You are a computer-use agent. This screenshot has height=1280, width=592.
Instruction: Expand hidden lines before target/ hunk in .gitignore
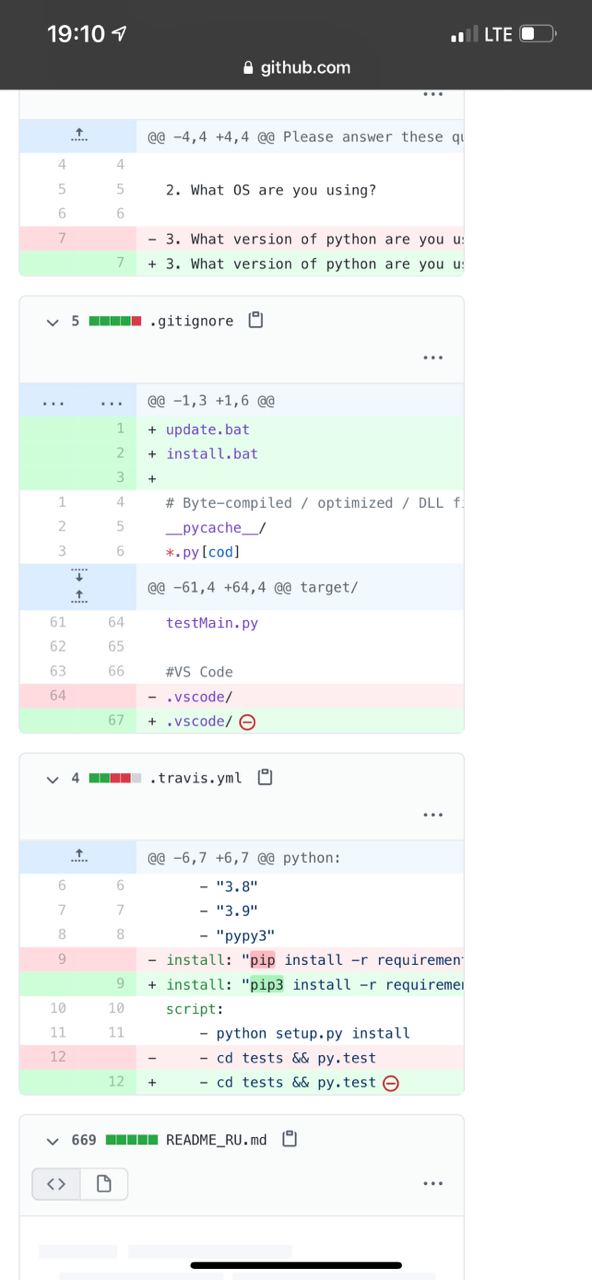[80, 587]
